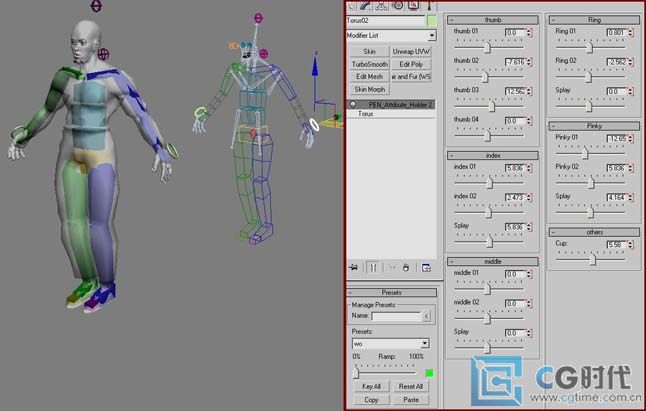646x411 pixels.
Task: Click the green ramp indicator square
Action: pos(429,374)
